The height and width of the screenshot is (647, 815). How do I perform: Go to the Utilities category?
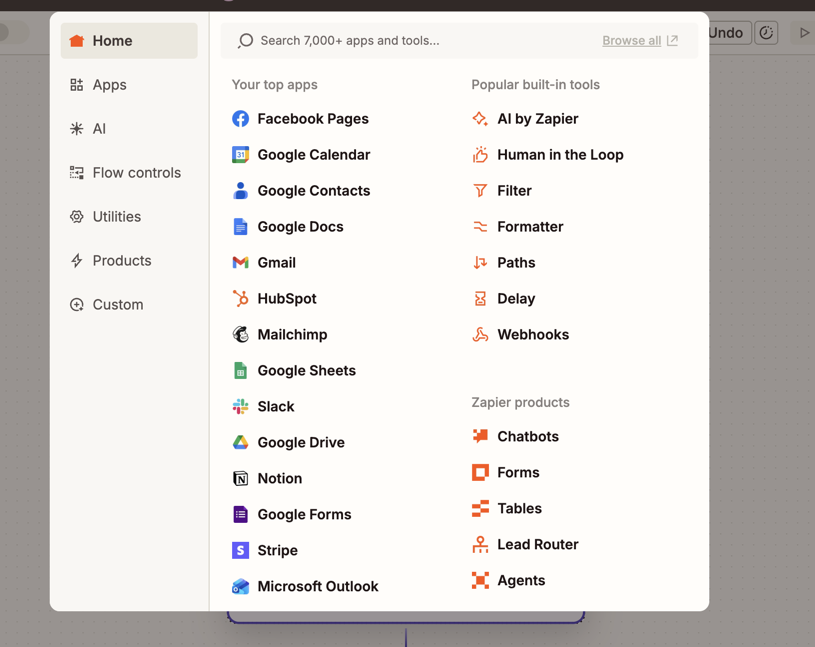tap(129, 216)
